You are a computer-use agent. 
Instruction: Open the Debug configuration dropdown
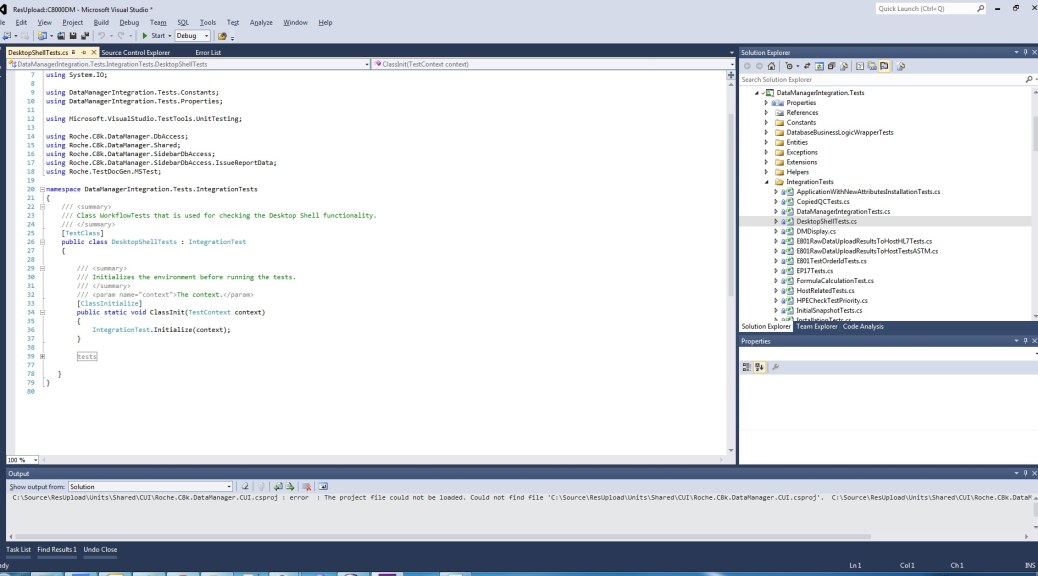click(192, 36)
